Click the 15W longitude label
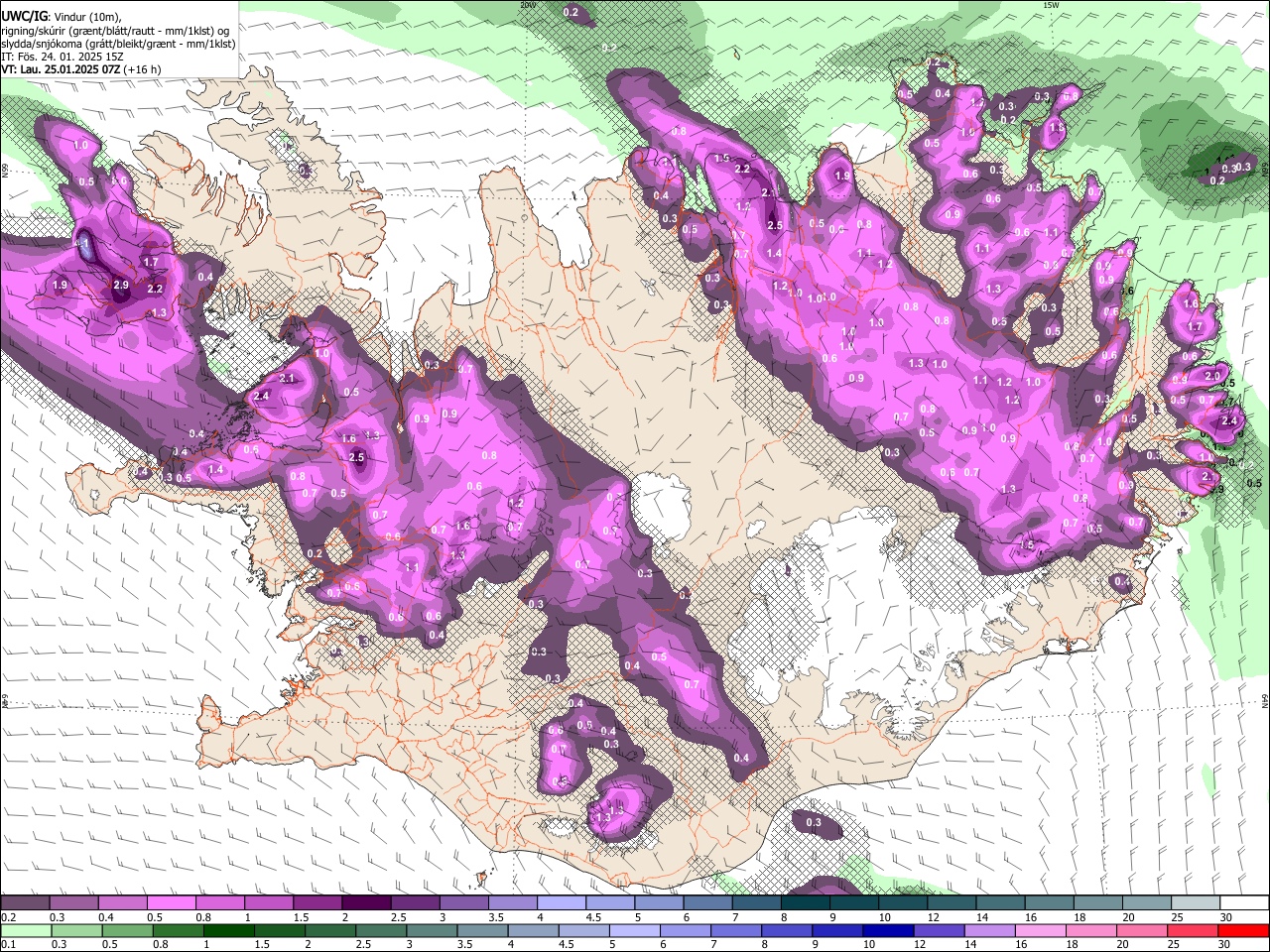Image resolution: width=1270 pixels, height=952 pixels. coord(1051,5)
